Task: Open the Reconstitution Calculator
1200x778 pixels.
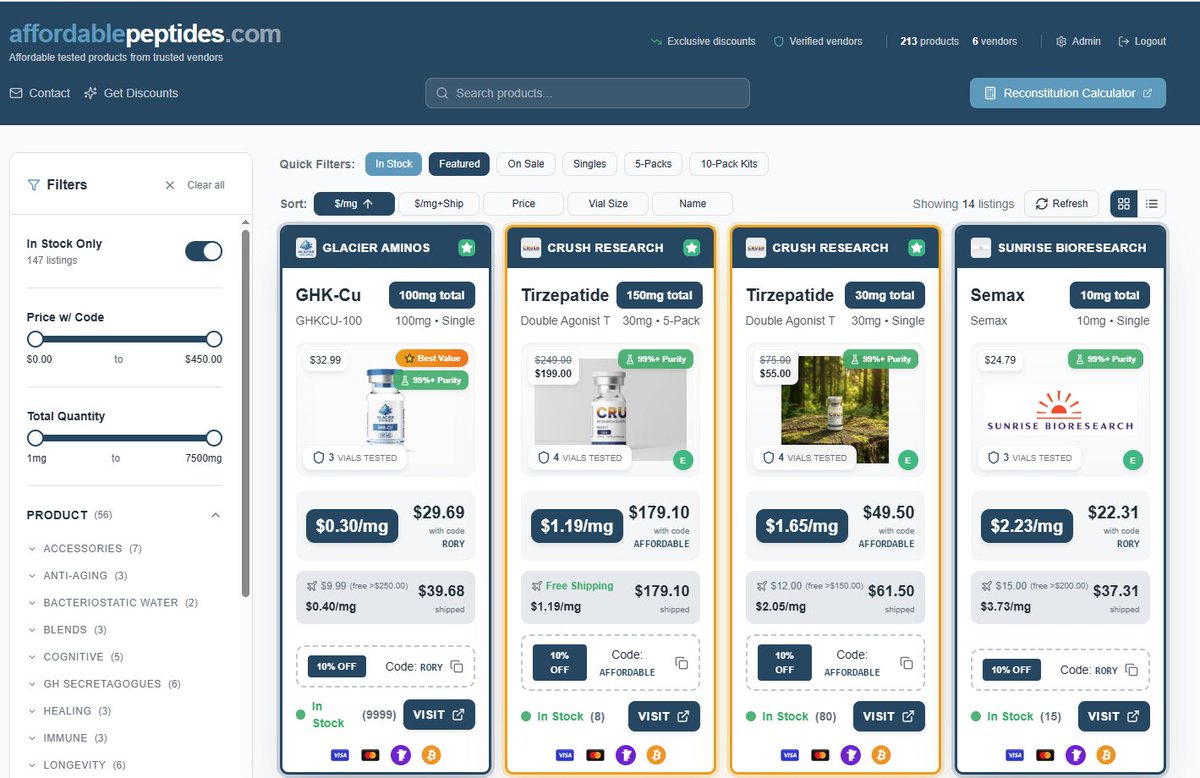Action: coord(1068,93)
